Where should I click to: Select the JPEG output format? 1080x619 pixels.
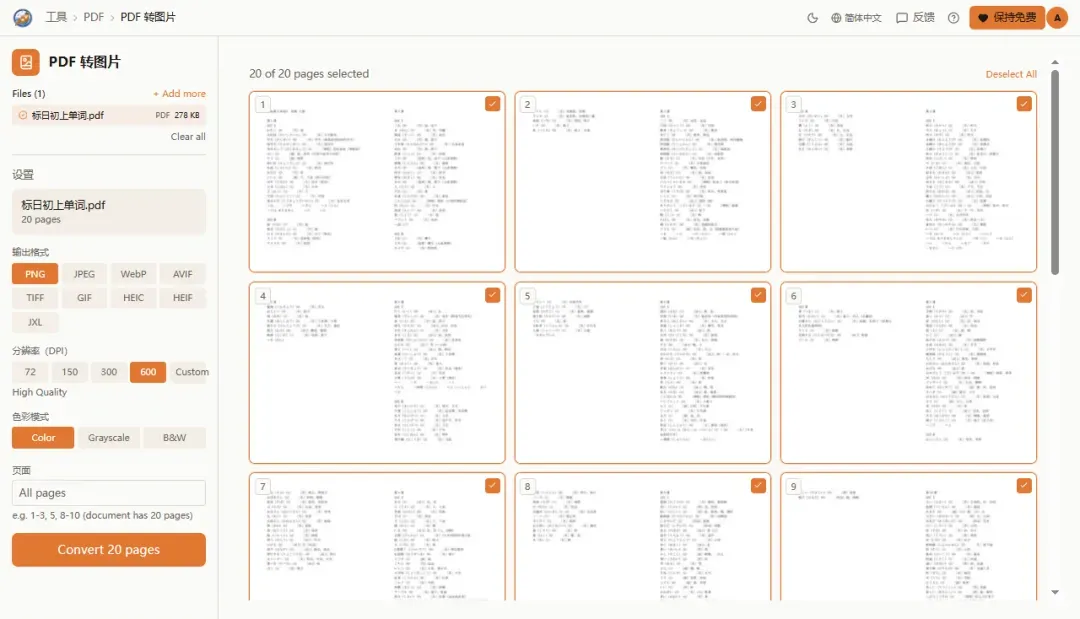(84, 274)
